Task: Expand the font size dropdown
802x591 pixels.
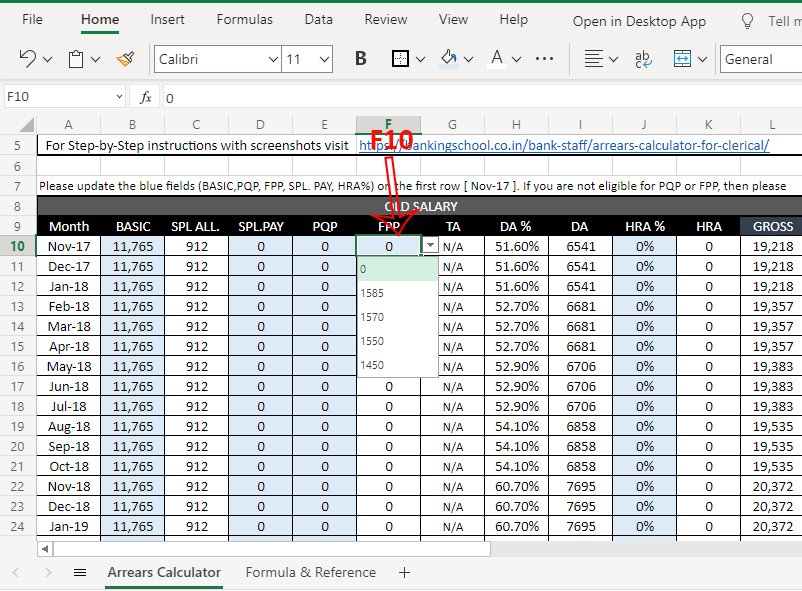Action: click(324, 59)
